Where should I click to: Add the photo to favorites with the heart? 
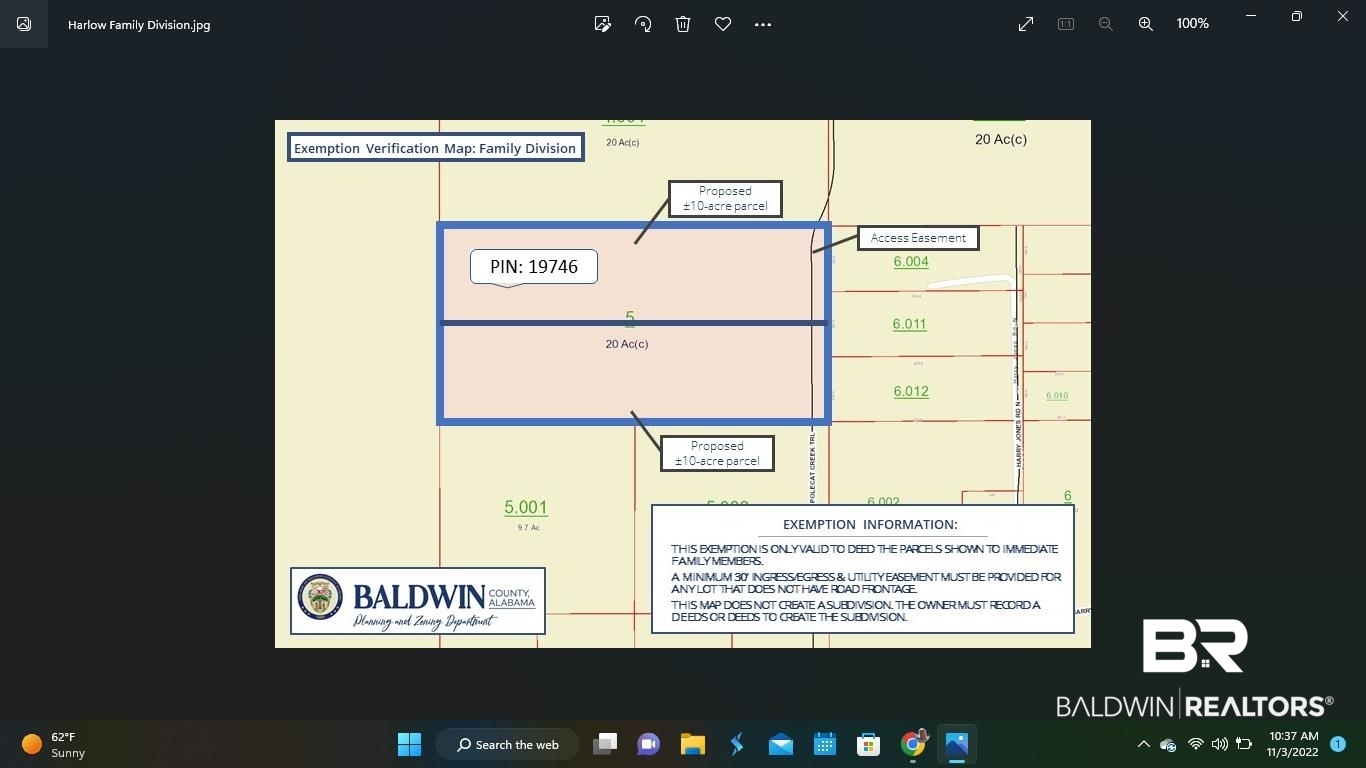pyautogui.click(x=723, y=24)
